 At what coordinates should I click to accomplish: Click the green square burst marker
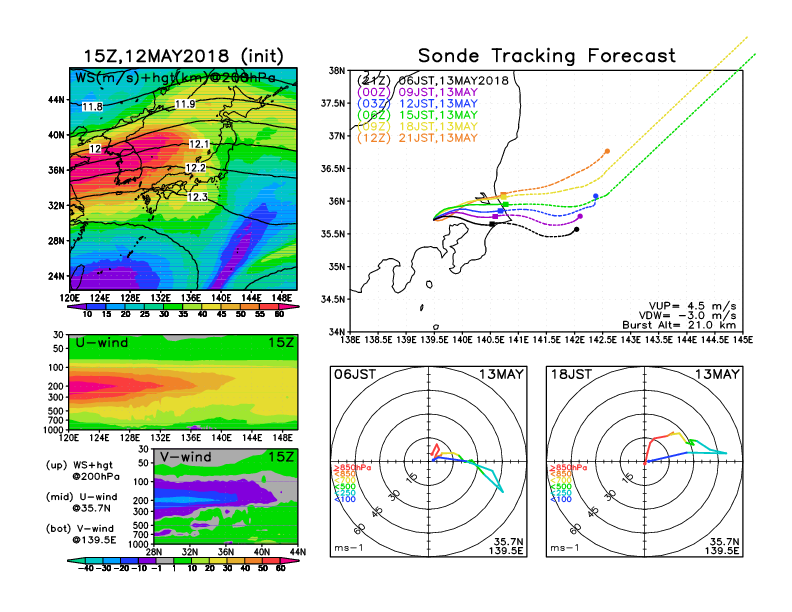click(506, 205)
